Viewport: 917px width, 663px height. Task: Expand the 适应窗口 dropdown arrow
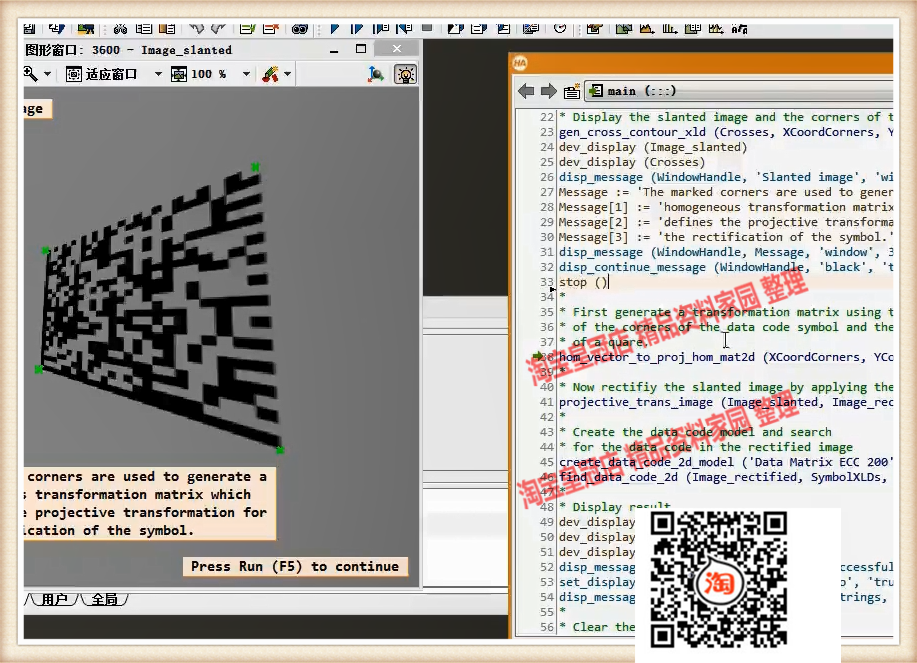(x=158, y=74)
